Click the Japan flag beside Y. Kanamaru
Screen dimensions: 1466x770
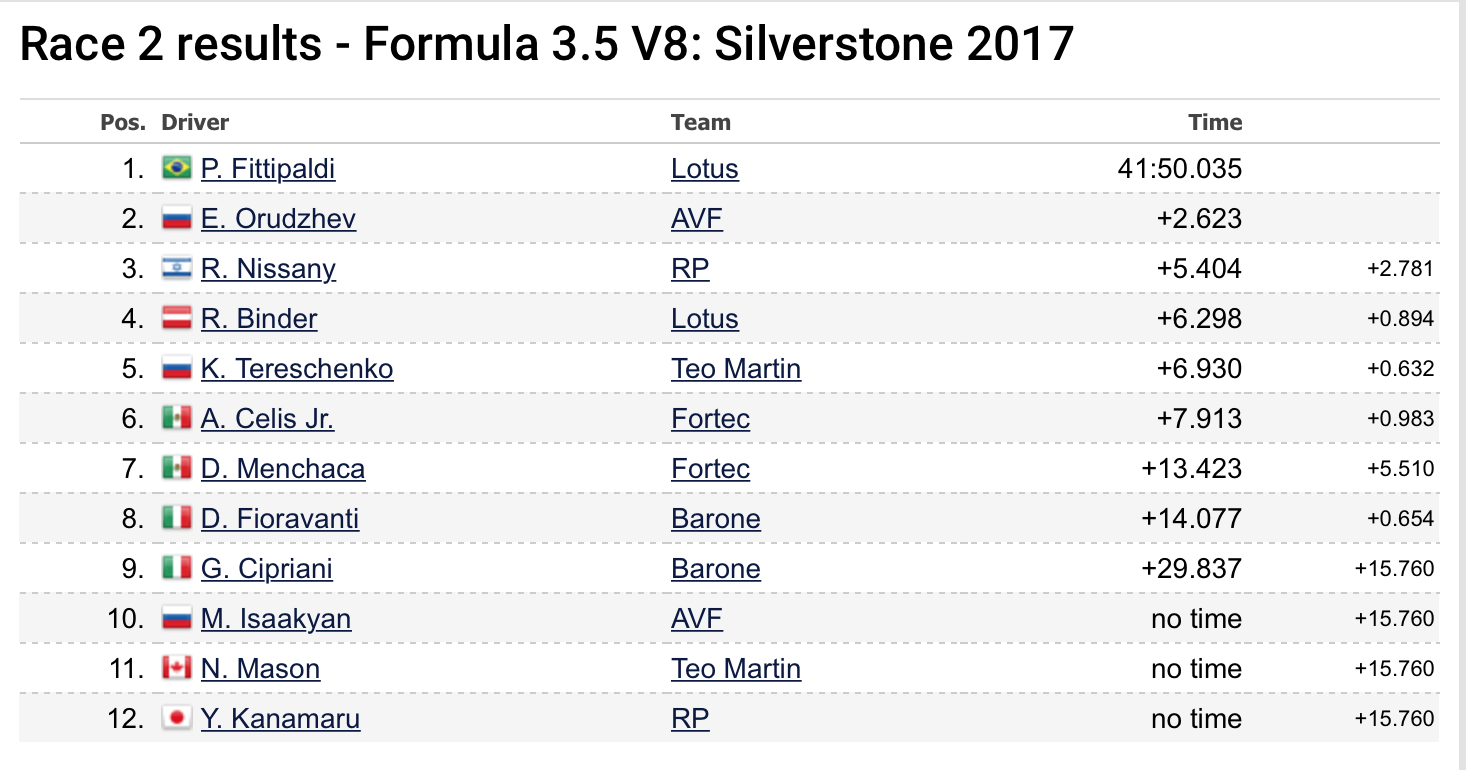[177, 718]
